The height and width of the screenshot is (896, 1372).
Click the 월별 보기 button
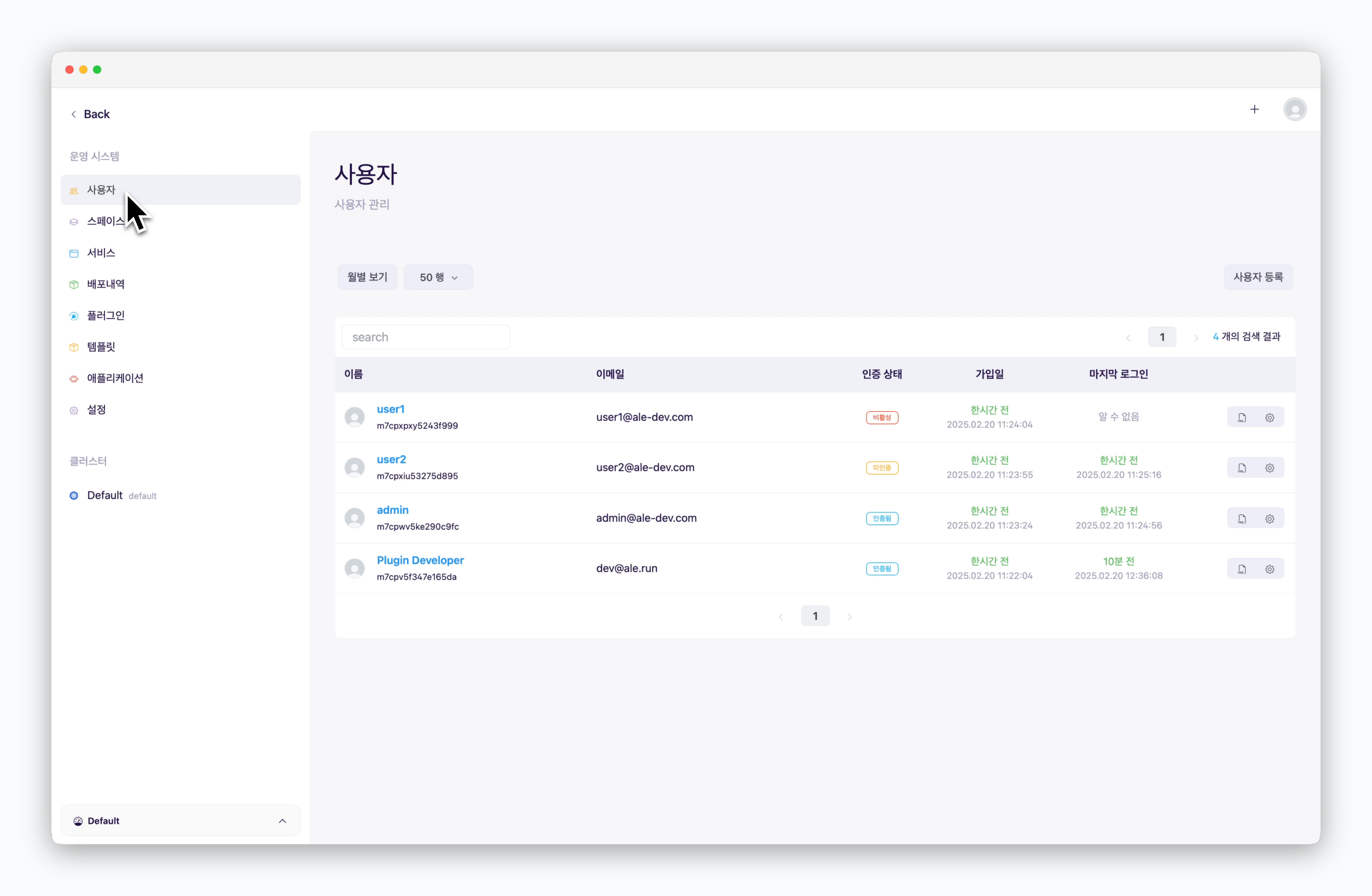tap(367, 277)
